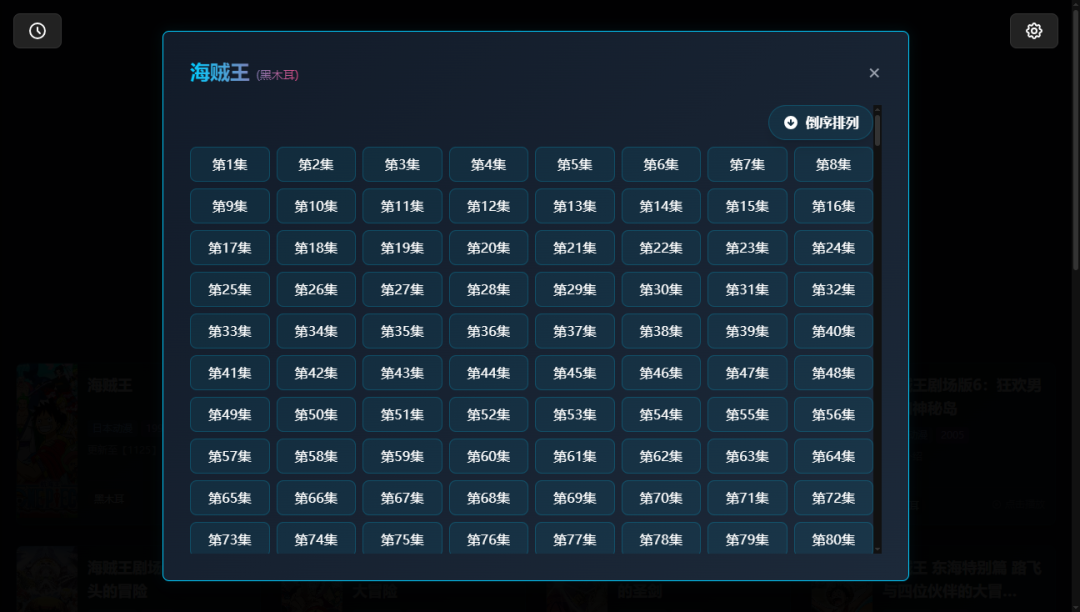Viewport: 1080px width, 612px height.
Task: Choose episode 第51集
Action: 402,414
